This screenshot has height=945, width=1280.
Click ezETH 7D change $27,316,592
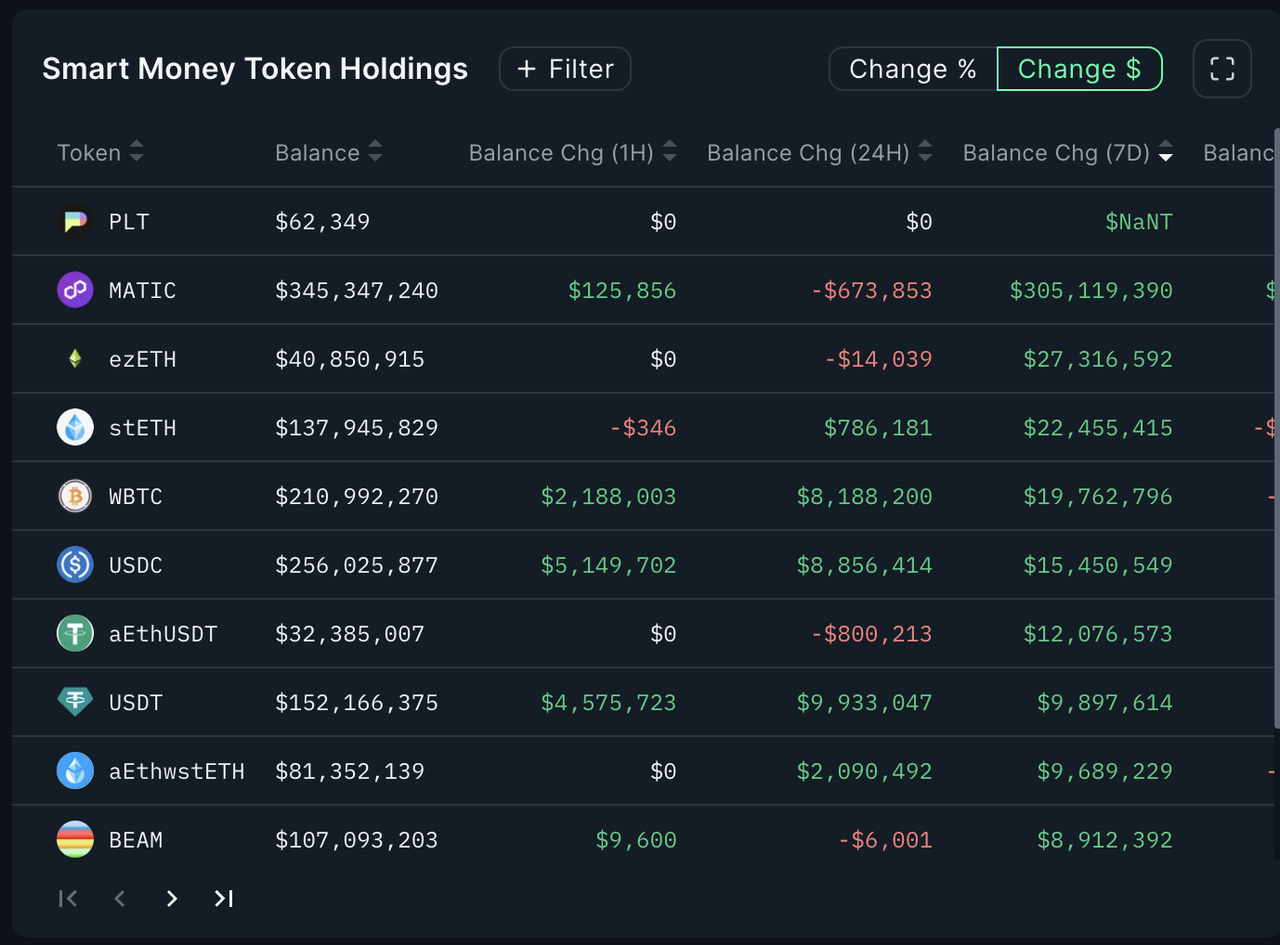click(x=1098, y=360)
